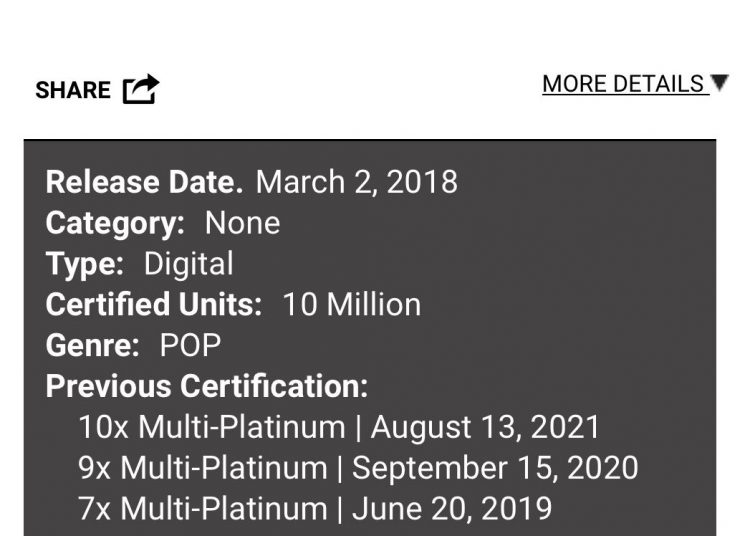Click the March 2, 2018 date value
Viewport: 750px width, 536px height.
(x=356, y=182)
